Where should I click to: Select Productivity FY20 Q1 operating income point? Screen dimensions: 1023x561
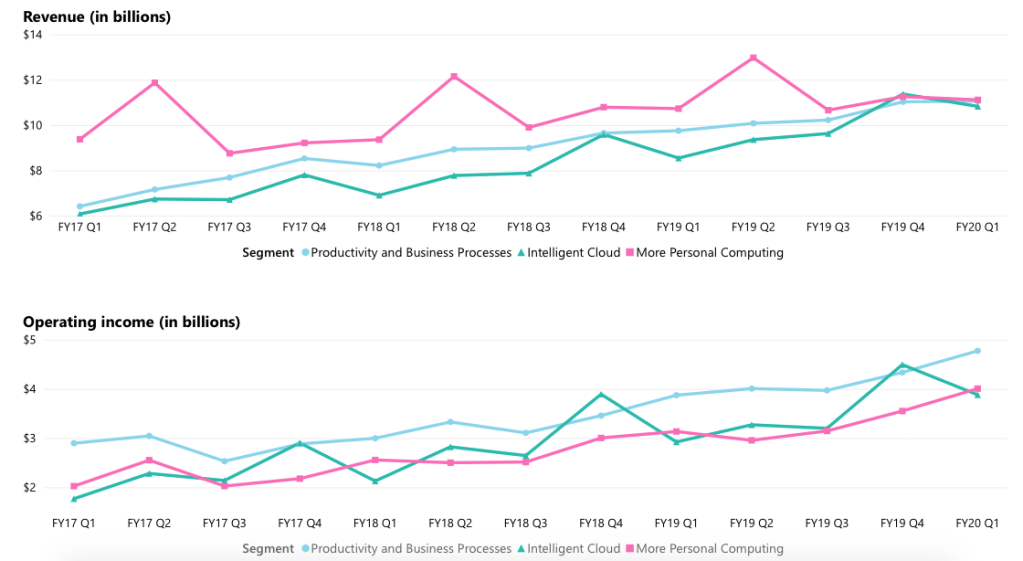(x=977, y=351)
